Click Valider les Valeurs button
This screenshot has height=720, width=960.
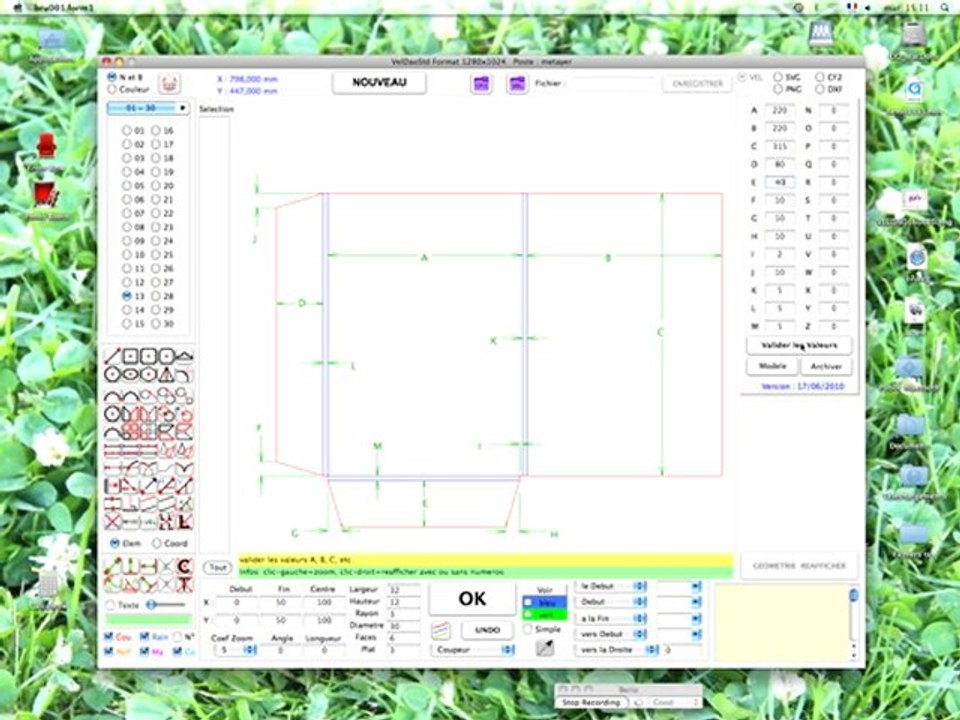[799, 345]
